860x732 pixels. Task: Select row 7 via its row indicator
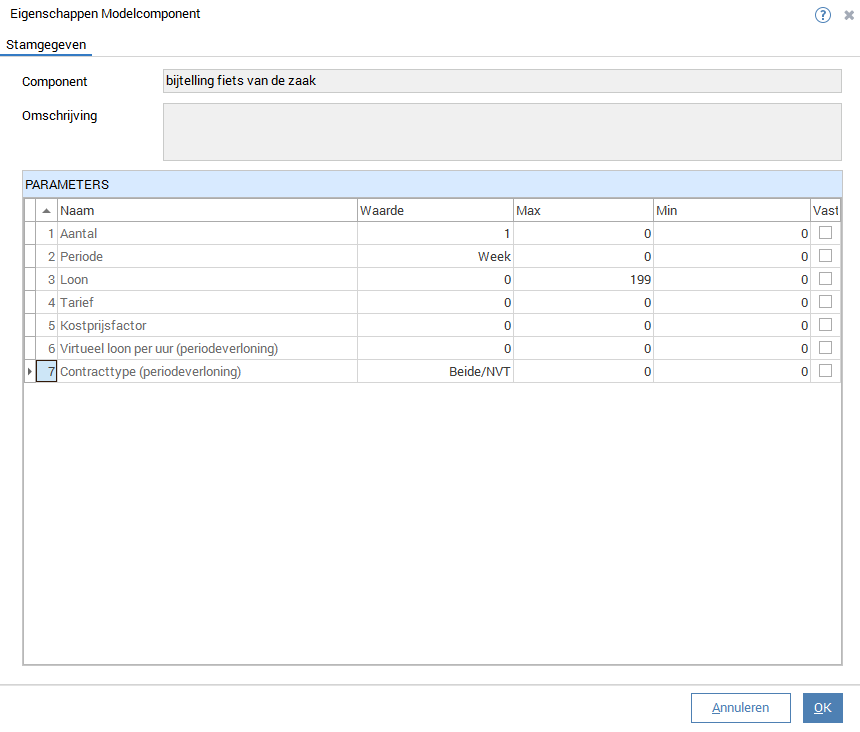(29, 372)
